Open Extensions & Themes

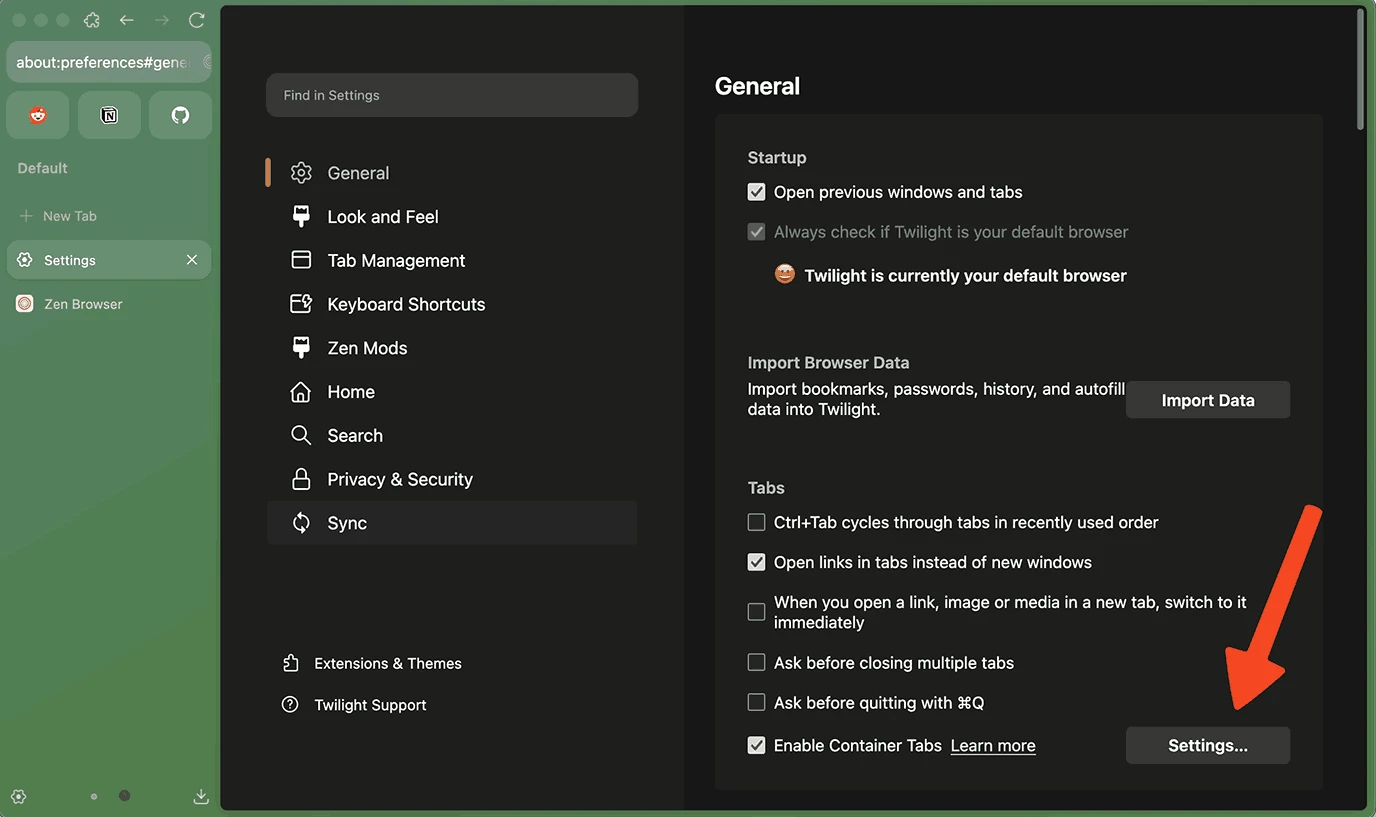coord(372,663)
